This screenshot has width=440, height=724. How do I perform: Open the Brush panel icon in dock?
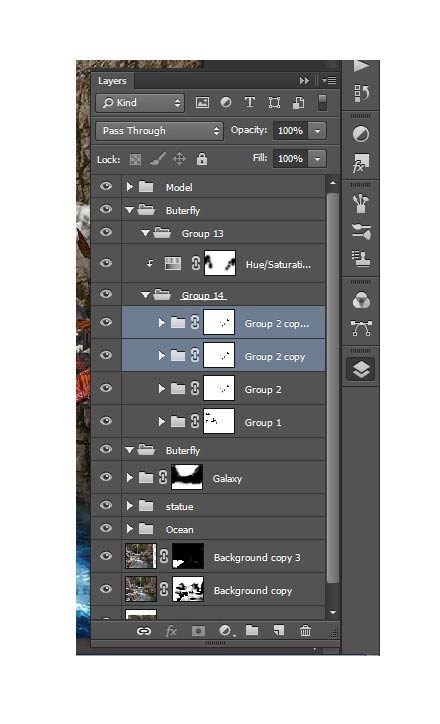[361, 204]
